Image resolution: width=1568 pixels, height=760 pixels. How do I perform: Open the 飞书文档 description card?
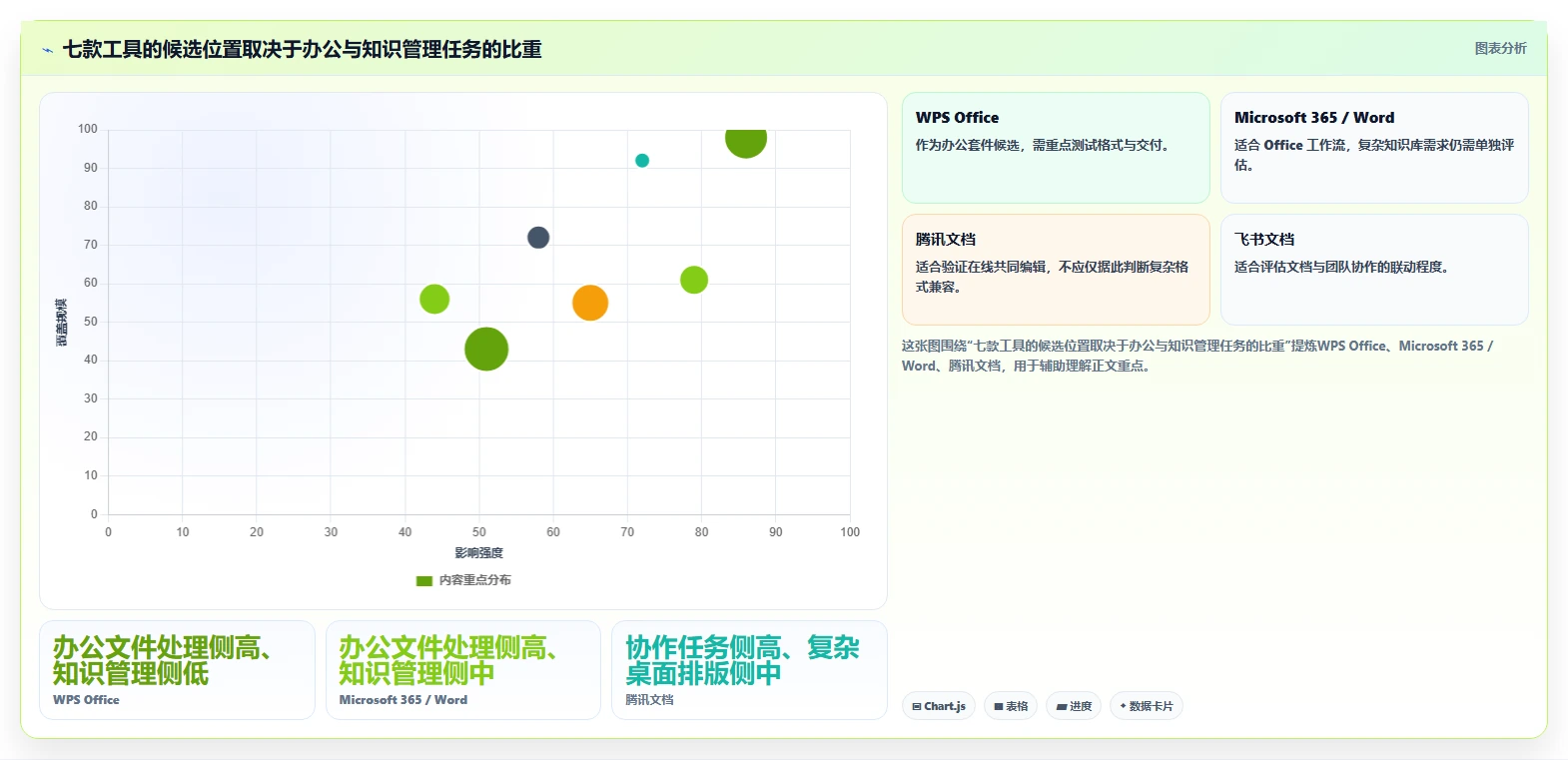point(1374,270)
